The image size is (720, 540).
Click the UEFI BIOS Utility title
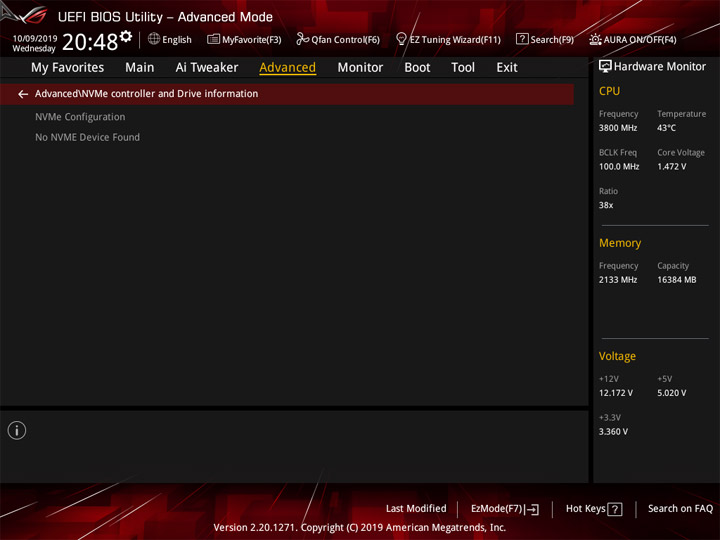pos(165,17)
